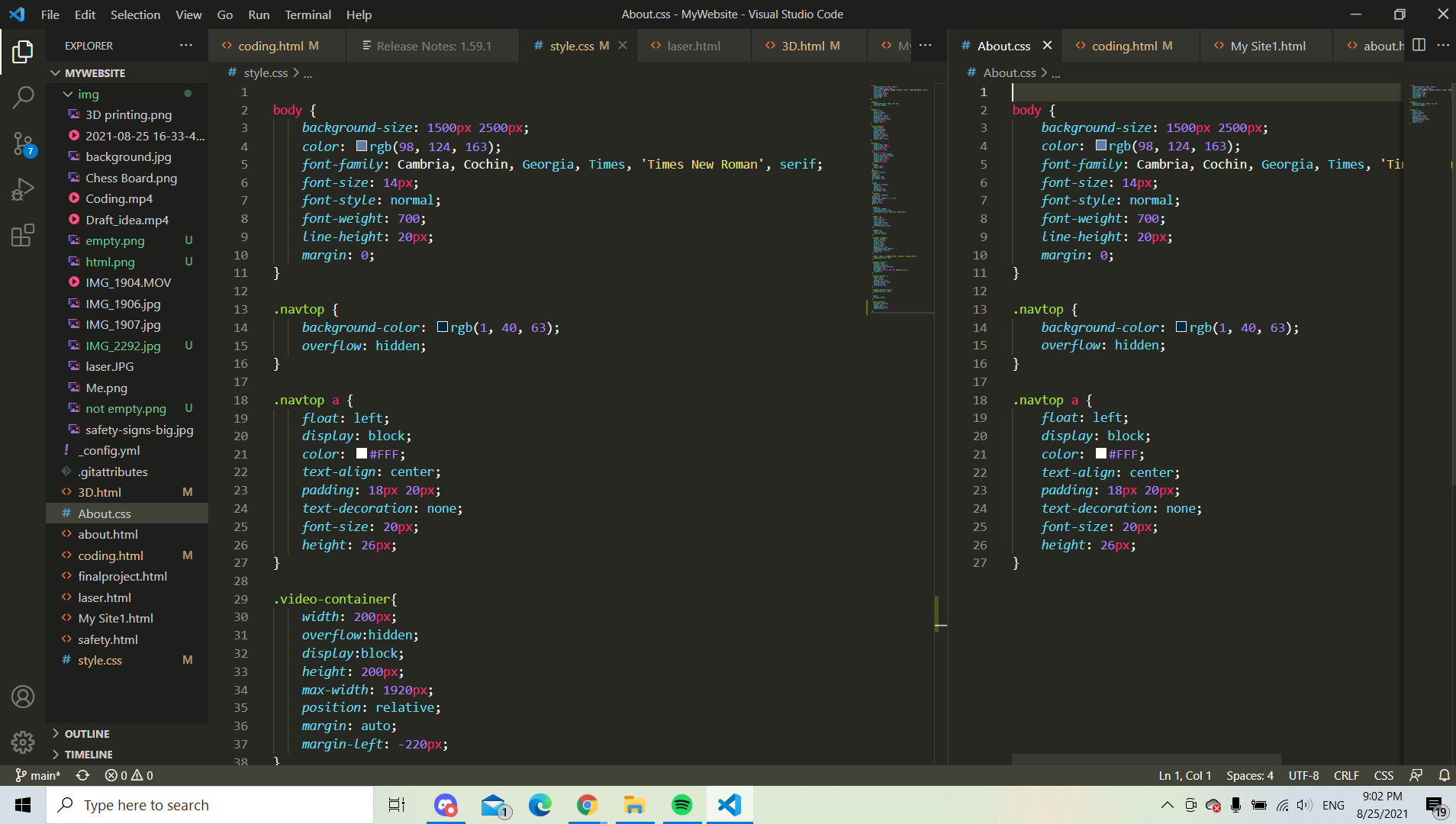
Task: Open the Run menu
Action: point(259,14)
